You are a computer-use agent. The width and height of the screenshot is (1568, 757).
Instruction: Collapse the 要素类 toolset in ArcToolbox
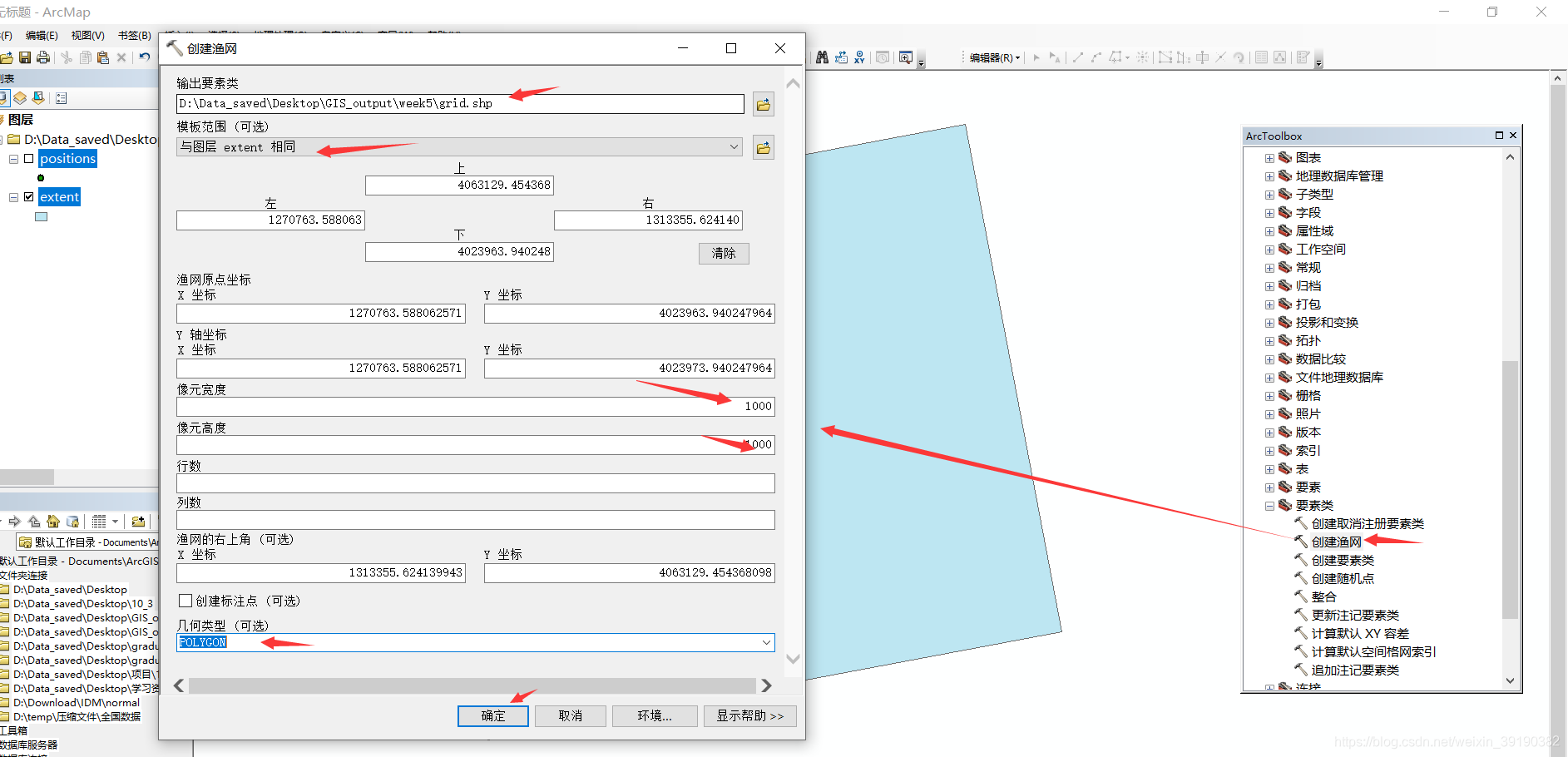coord(1269,506)
